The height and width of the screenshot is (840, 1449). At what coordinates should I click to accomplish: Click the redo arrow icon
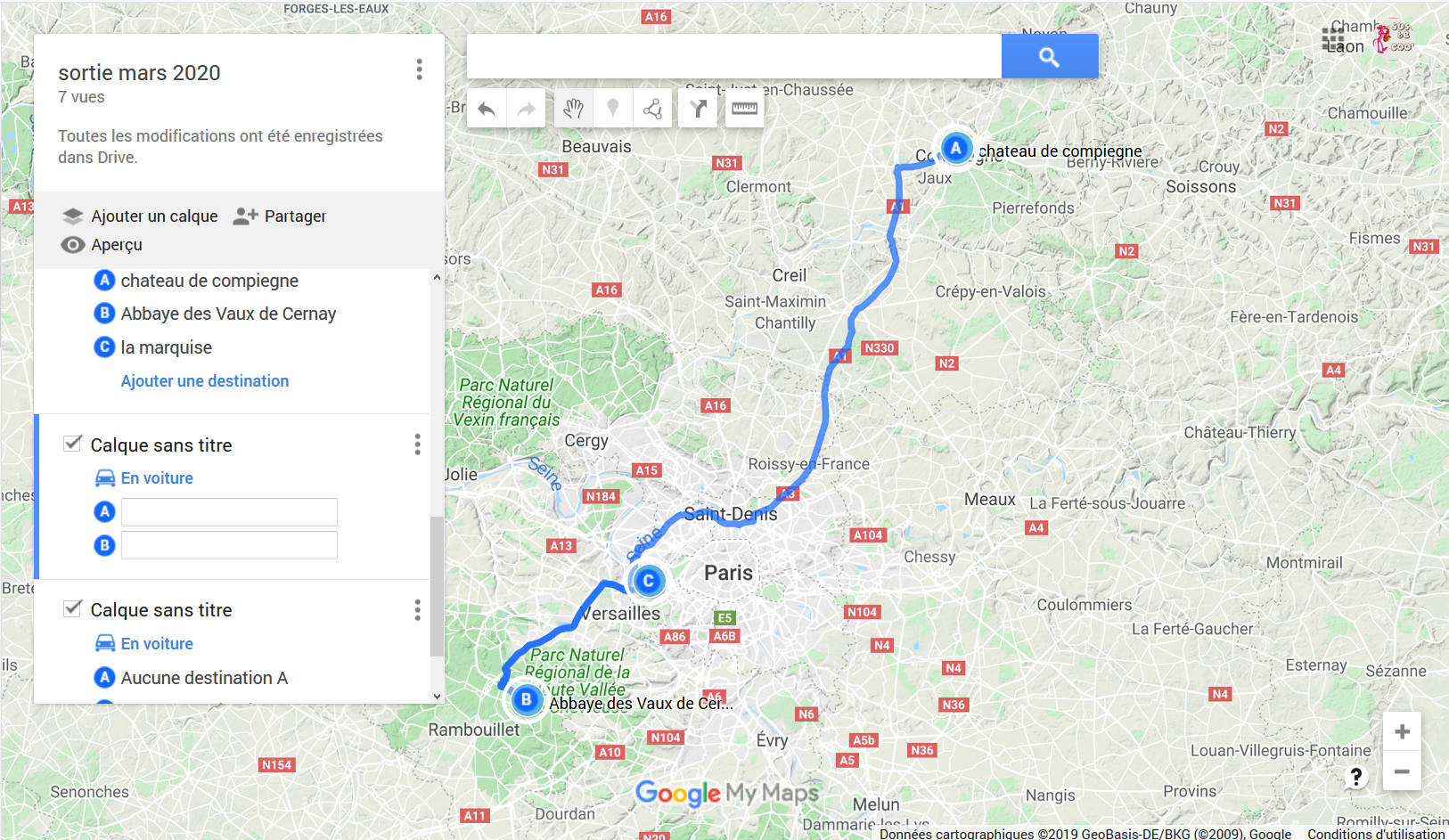(526, 109)
